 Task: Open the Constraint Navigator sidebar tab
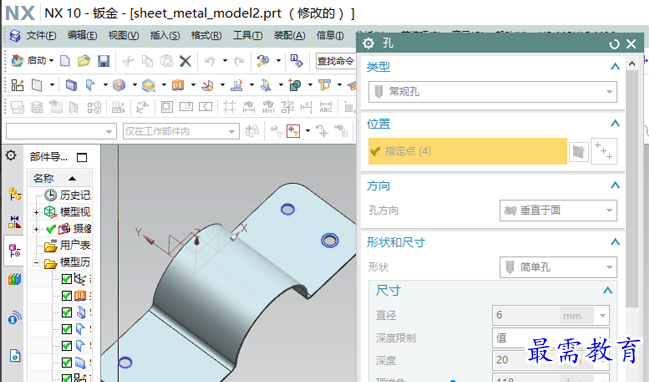[x=14, y=222]
